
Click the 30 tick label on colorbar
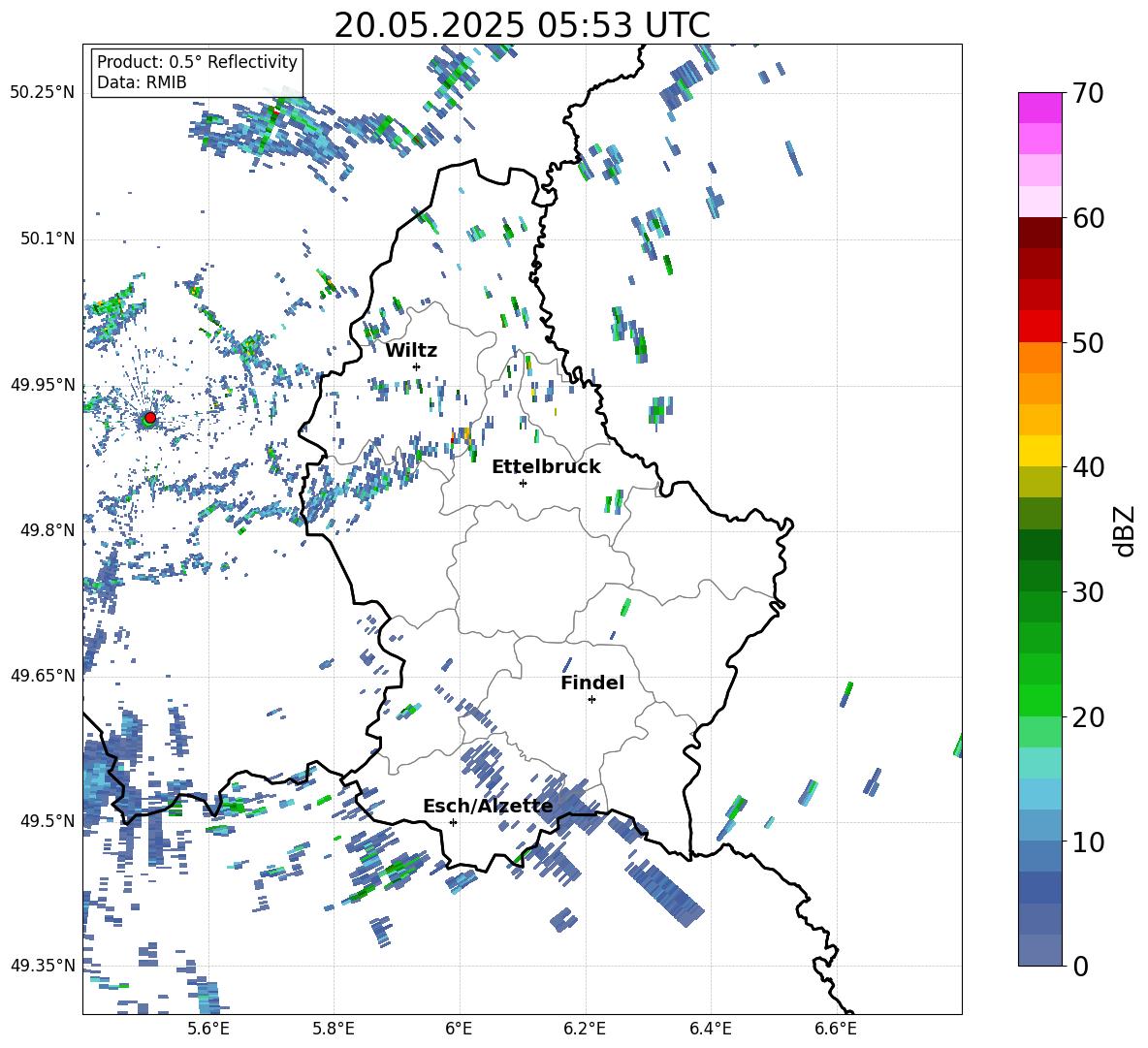(1088, 591)
